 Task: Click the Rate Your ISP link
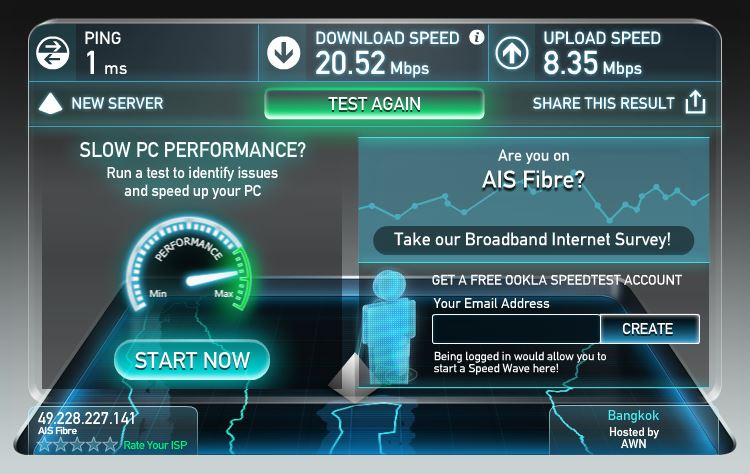(x=155, y=445)
